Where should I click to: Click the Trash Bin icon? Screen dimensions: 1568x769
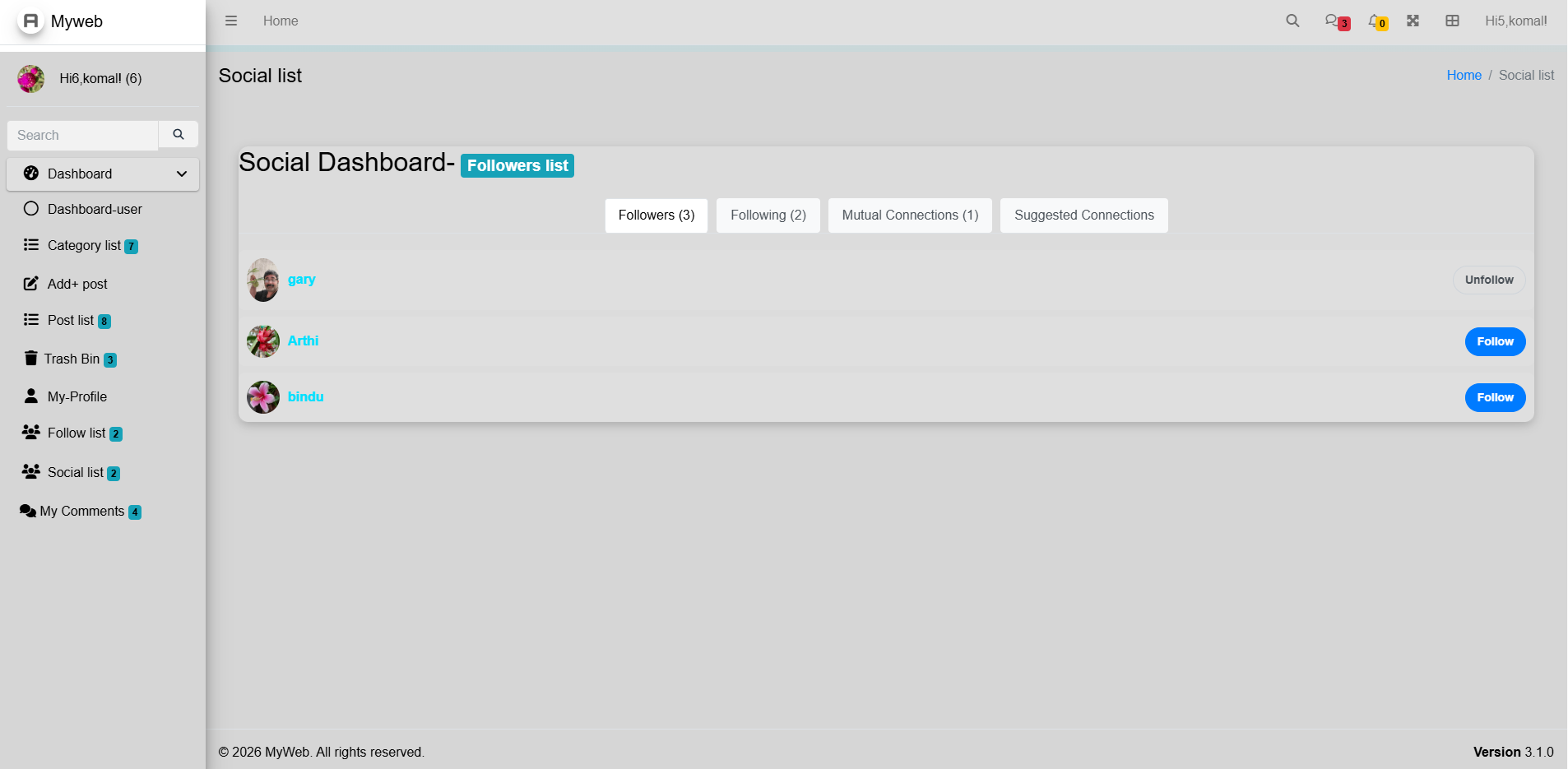coord(30,358)
